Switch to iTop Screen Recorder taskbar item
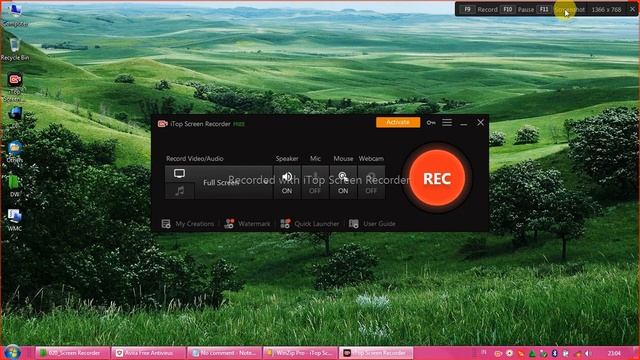640x360 pixels. [376, 353]
